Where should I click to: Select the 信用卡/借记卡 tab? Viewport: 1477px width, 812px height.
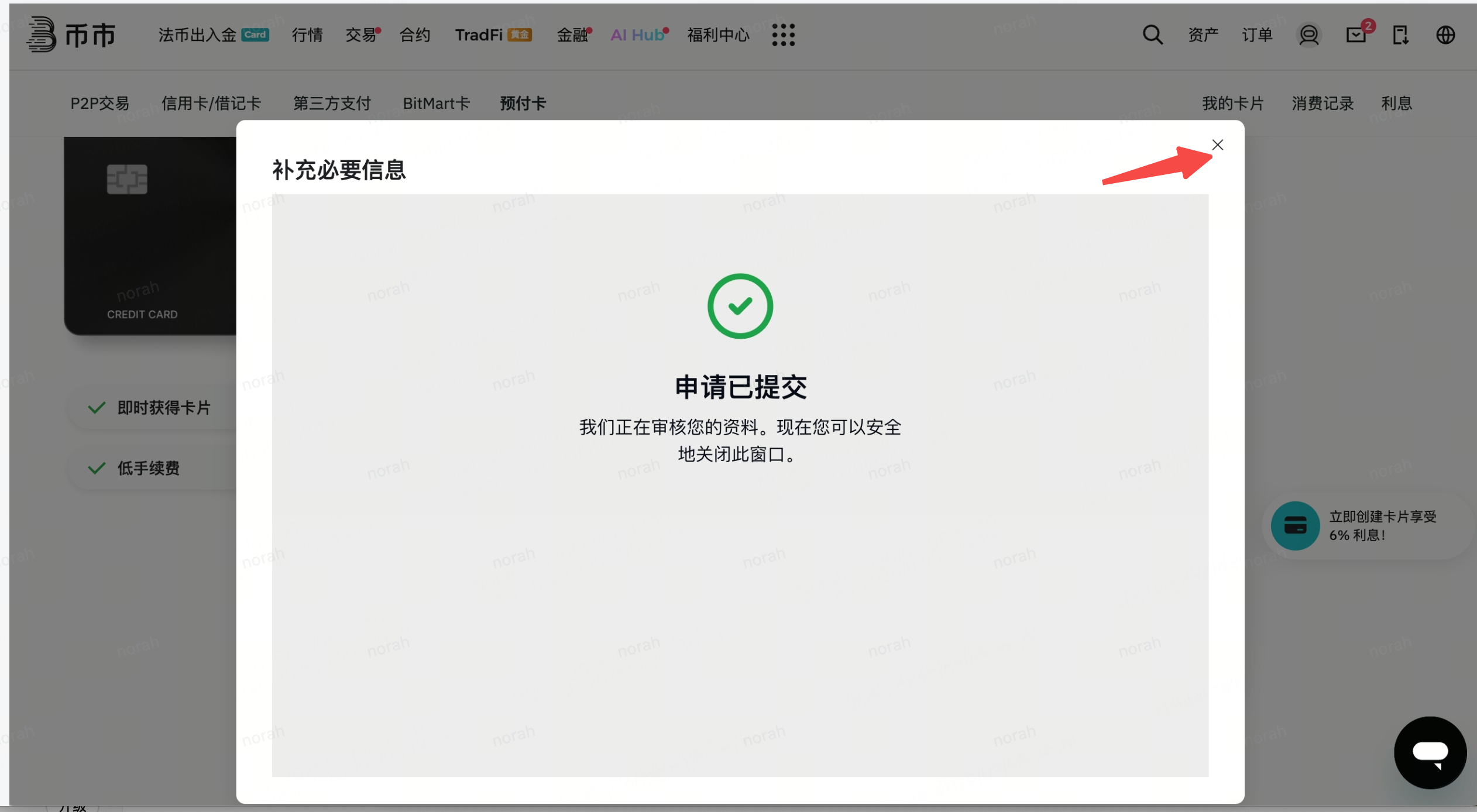coord(211,104)
